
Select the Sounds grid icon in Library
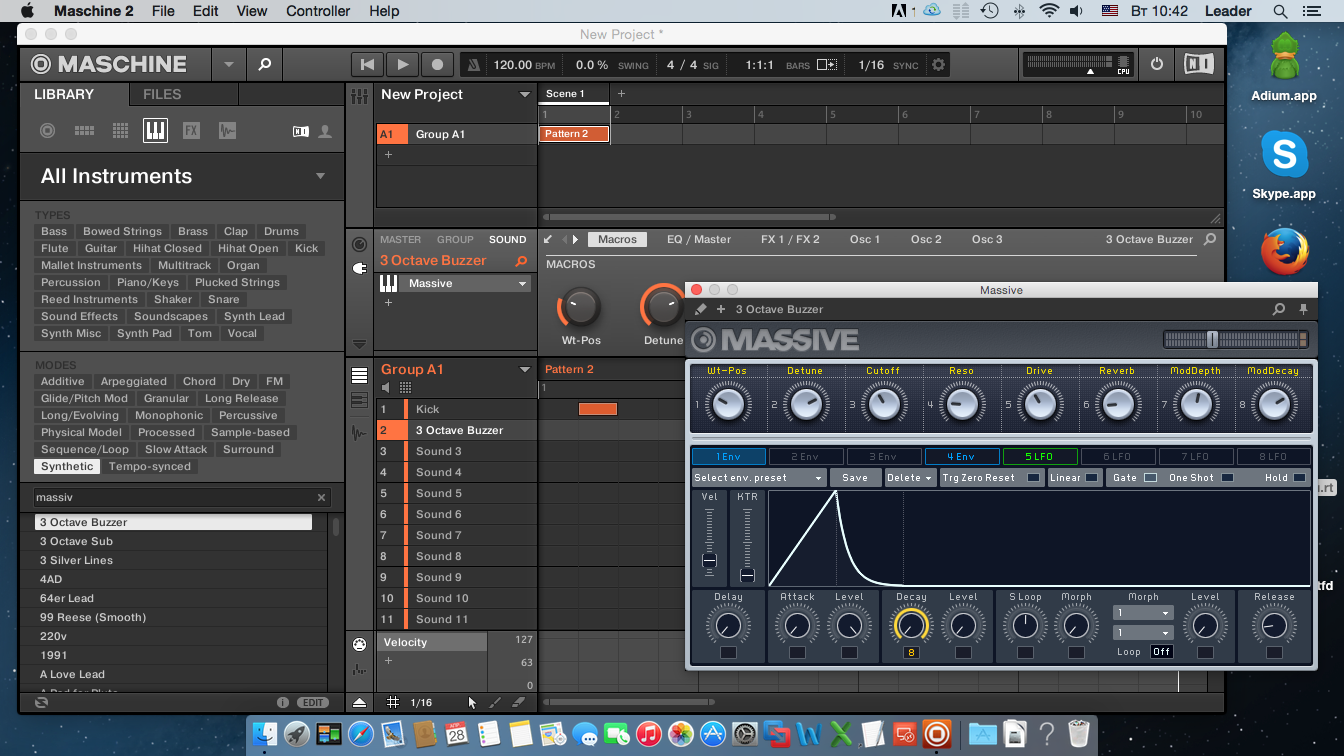(x=120, y=131)
